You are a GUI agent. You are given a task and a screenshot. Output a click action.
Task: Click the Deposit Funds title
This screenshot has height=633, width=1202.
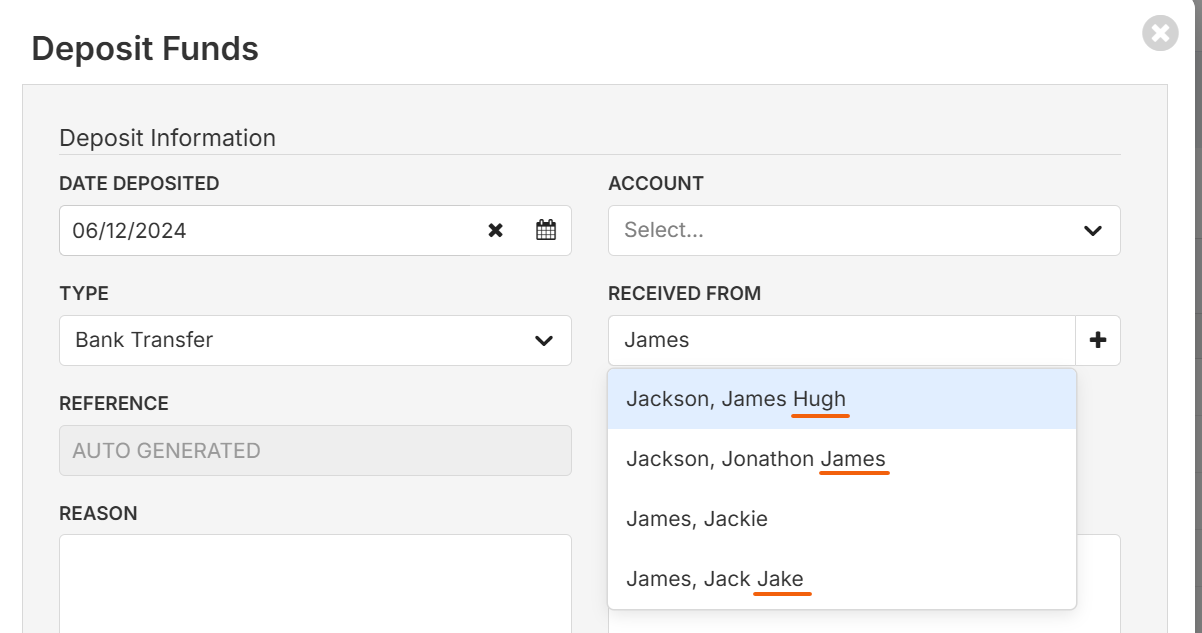[145, 48]
